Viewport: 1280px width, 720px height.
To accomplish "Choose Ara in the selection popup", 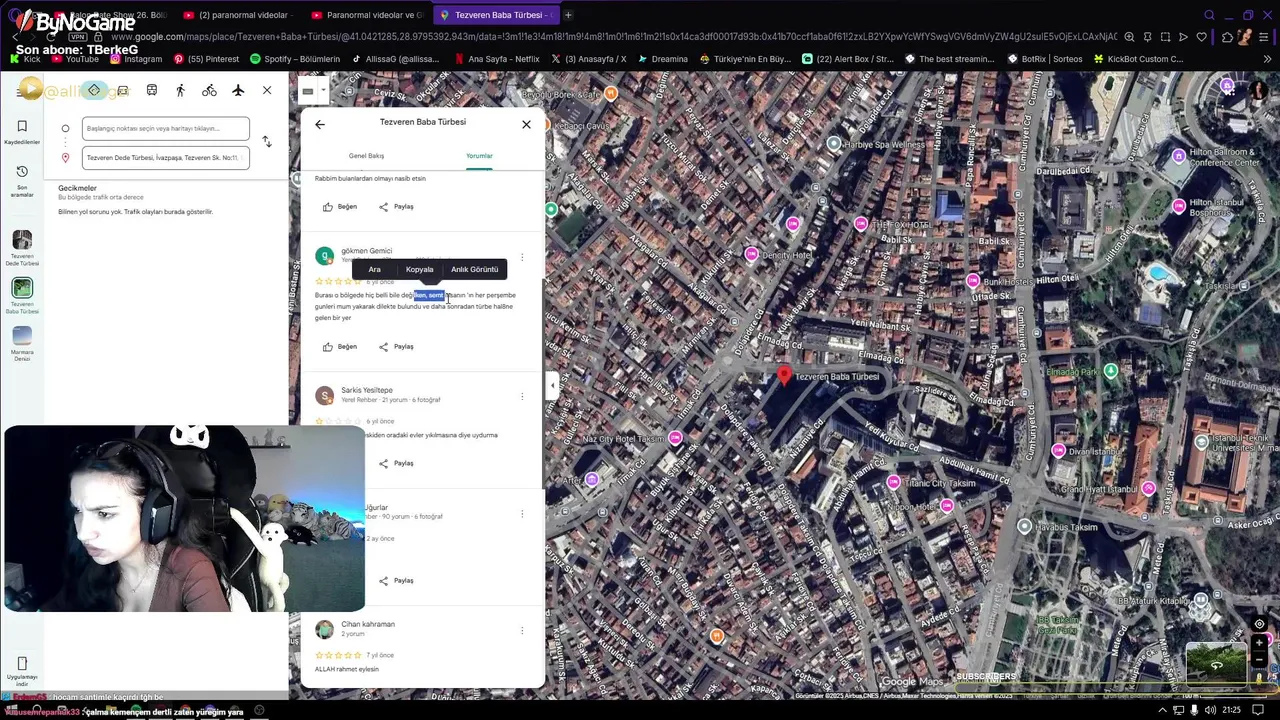I will tap(374, 269).
